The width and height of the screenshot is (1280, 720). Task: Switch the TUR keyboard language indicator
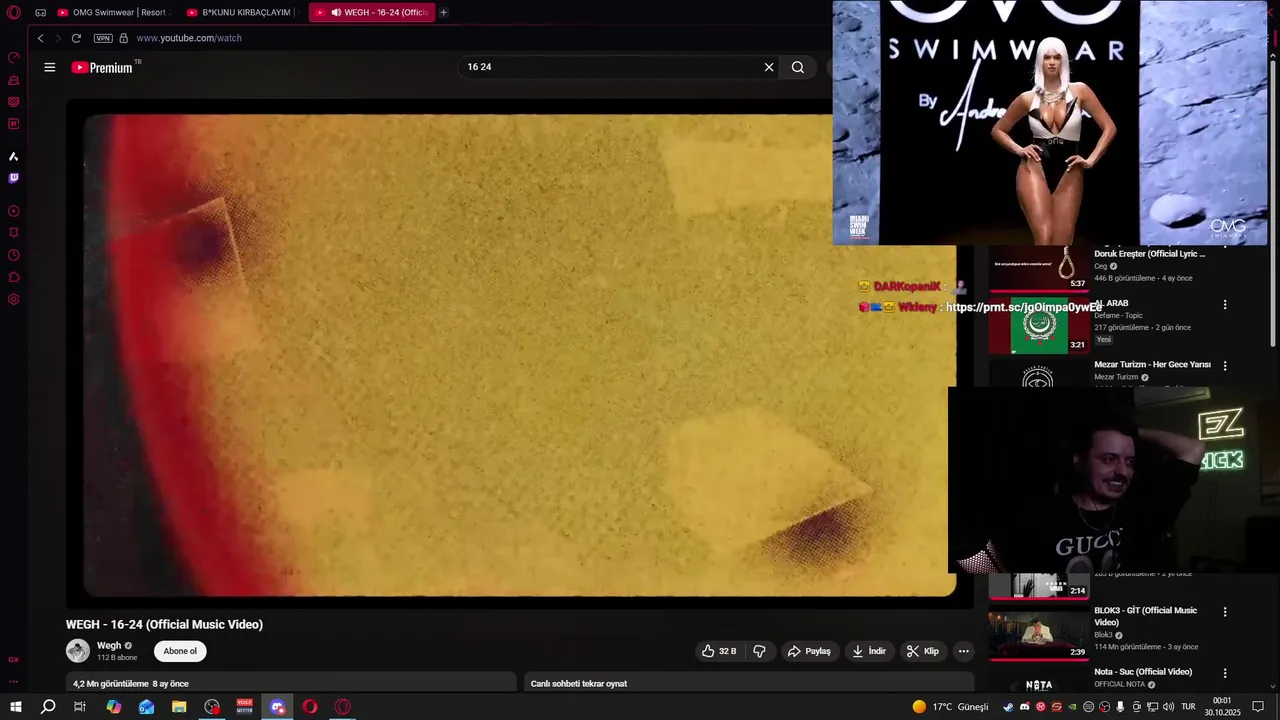1188,707
